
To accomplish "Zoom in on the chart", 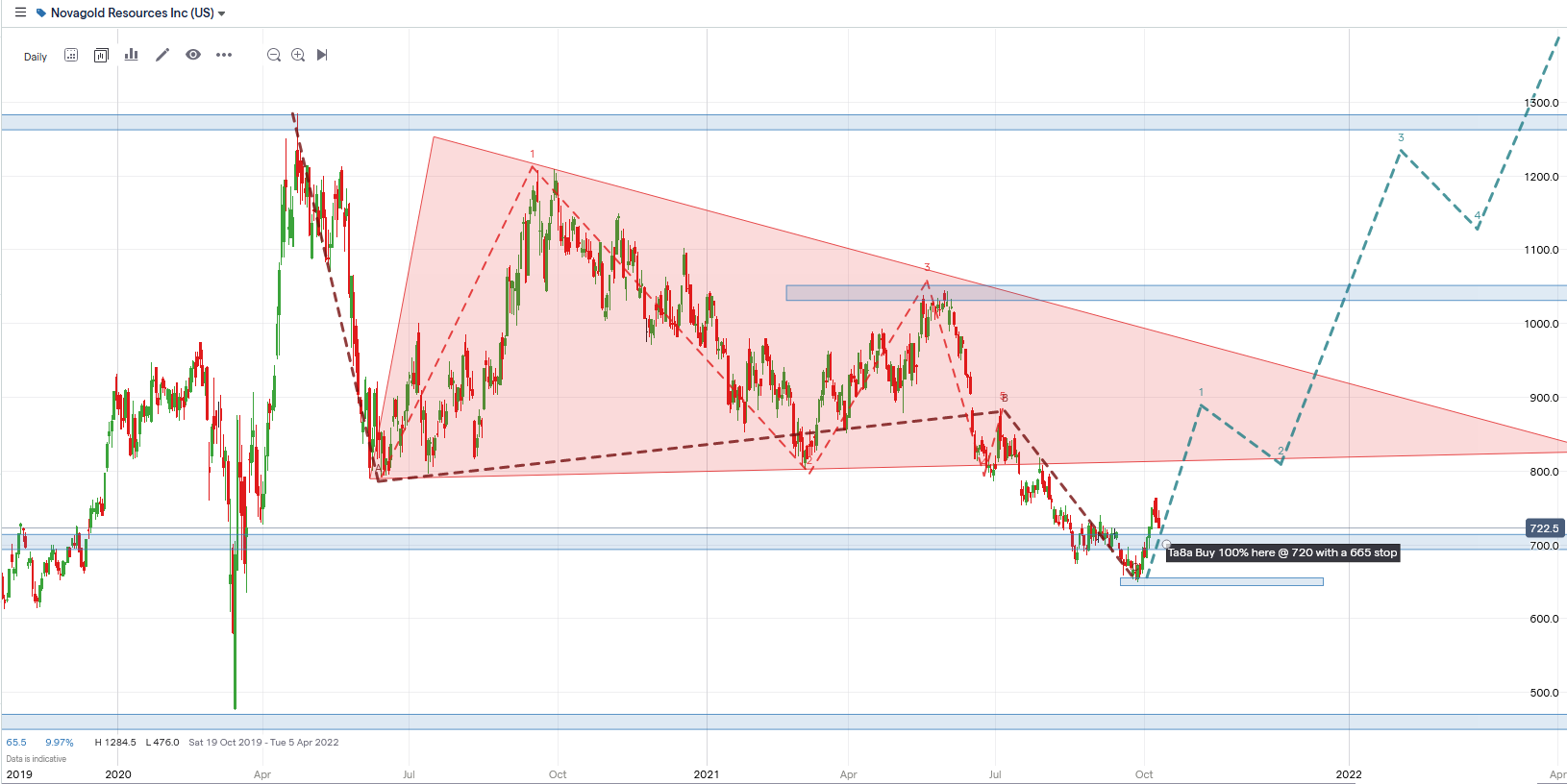I will pyautogui.click(x=298, y=55).
